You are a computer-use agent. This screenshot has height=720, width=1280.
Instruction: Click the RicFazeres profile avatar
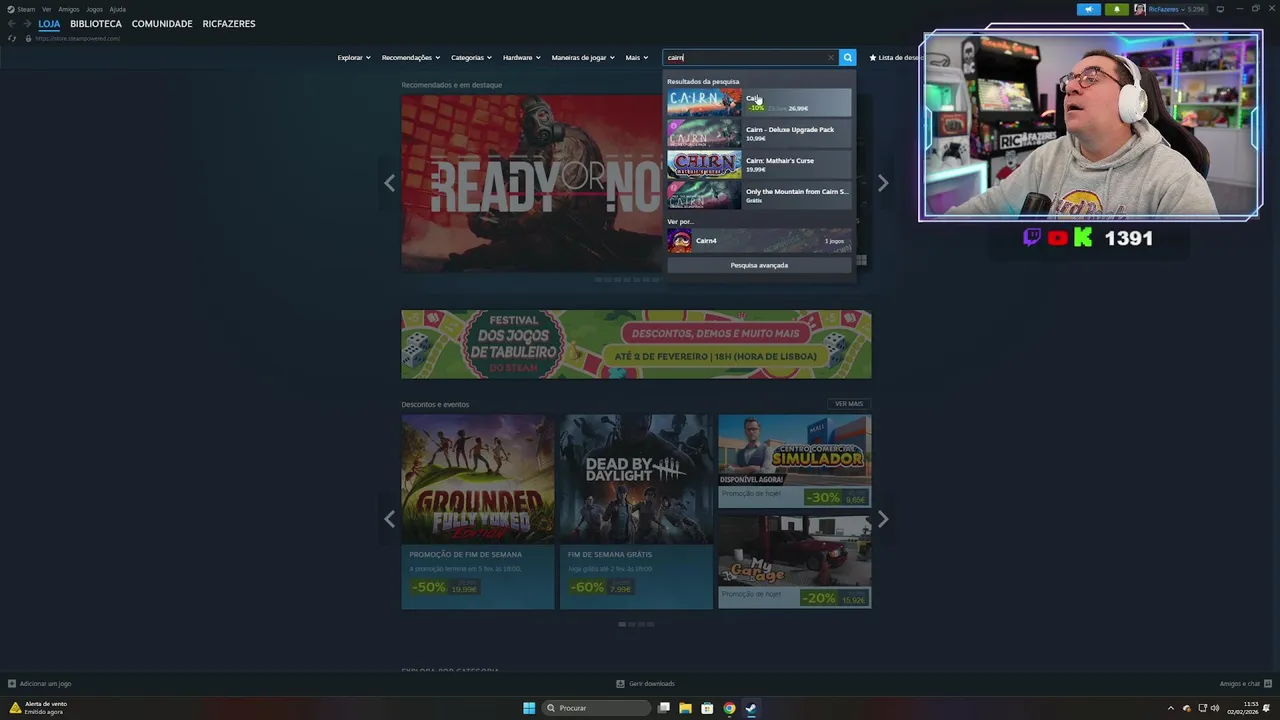(1140, 9)
